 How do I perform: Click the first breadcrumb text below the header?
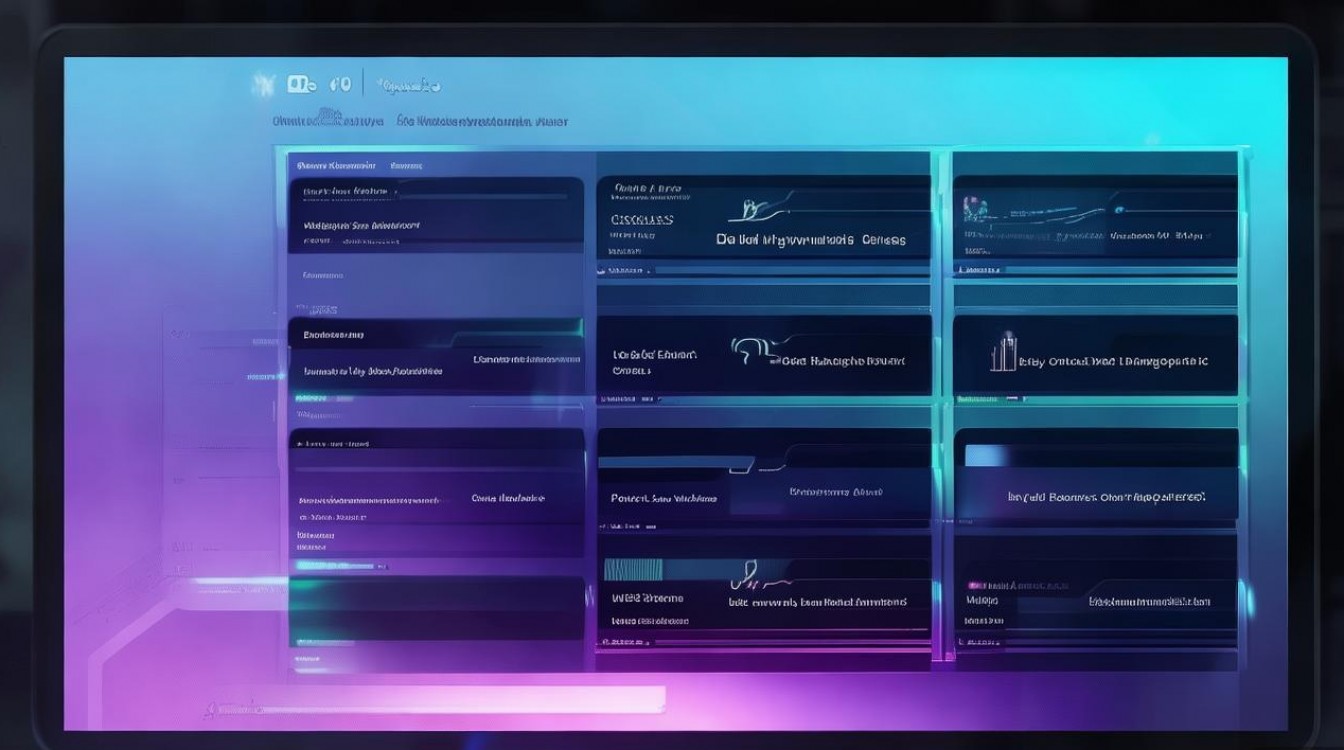327,121
